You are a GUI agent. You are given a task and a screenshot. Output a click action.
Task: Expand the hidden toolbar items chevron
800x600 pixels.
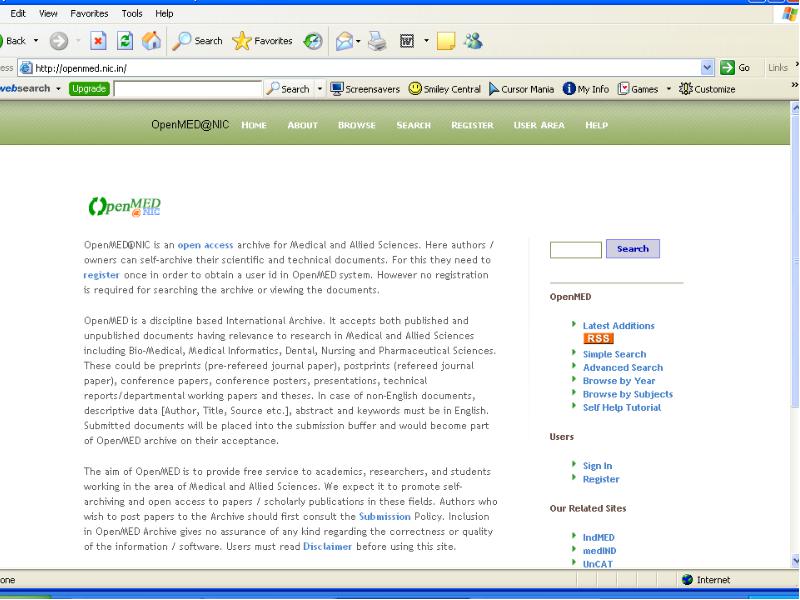(x=794, y=85)
